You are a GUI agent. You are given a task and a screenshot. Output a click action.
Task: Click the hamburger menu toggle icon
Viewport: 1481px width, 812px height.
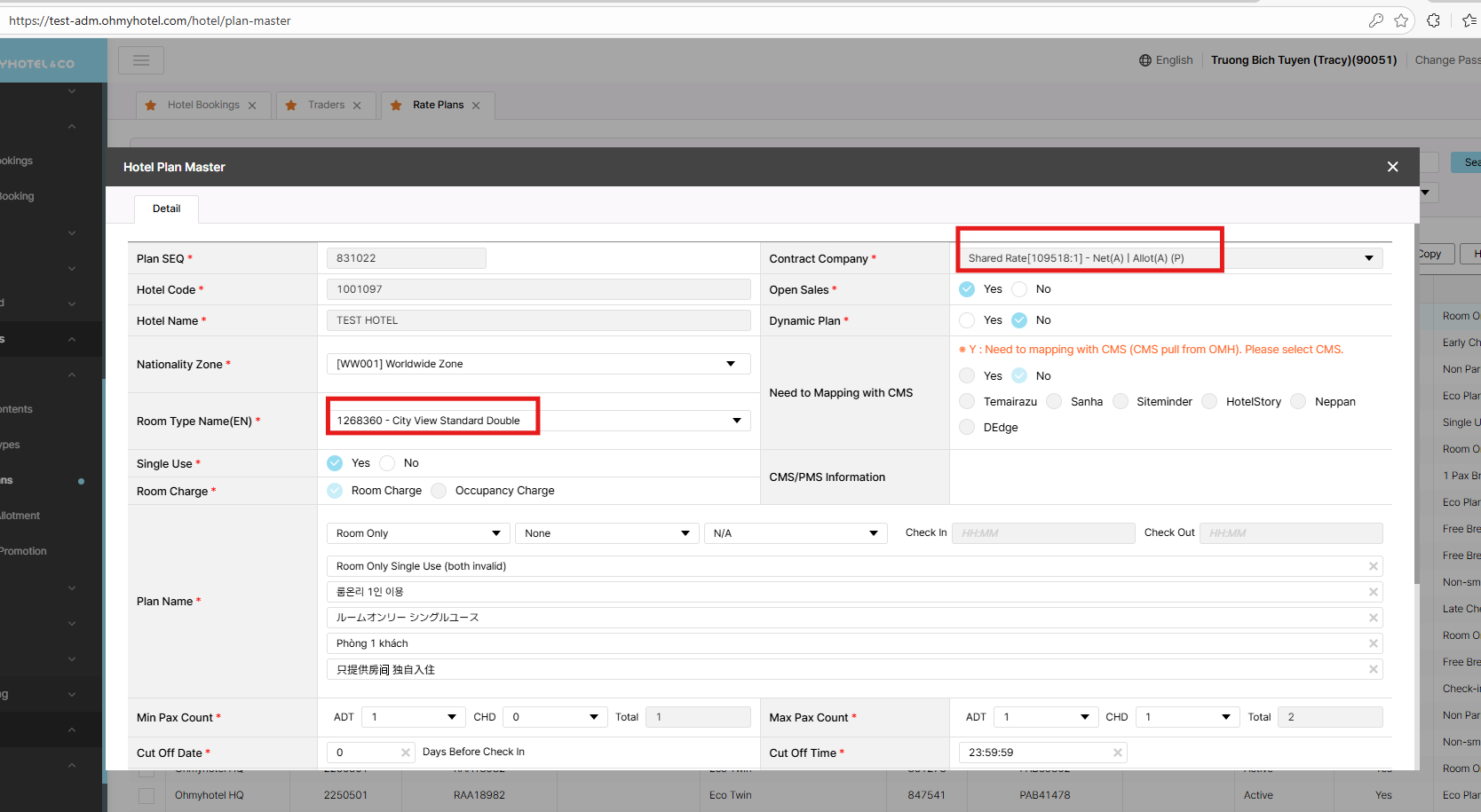[x=141, y=60]
